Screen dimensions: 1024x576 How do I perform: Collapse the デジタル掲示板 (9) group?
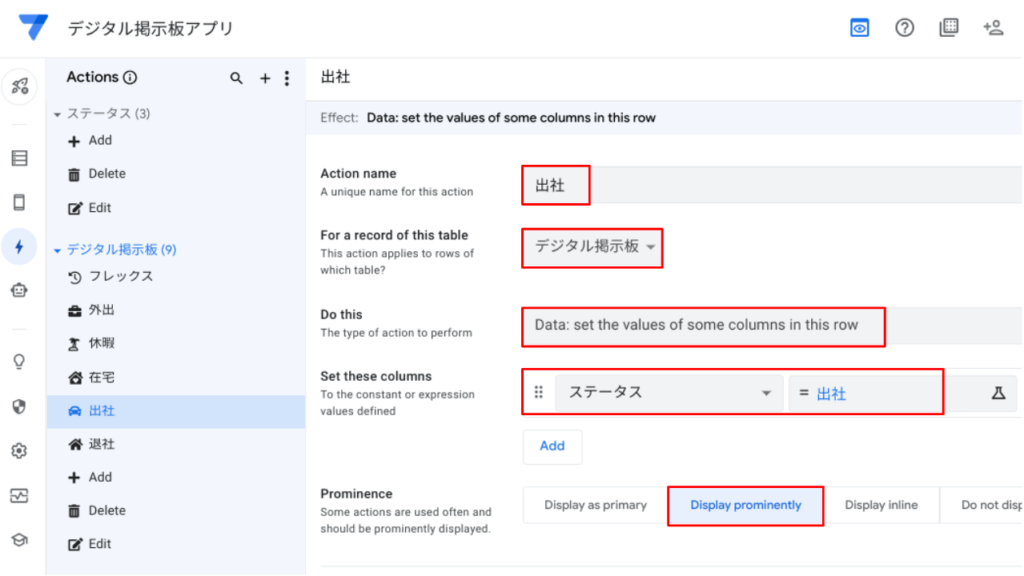[x=57, y=251]
